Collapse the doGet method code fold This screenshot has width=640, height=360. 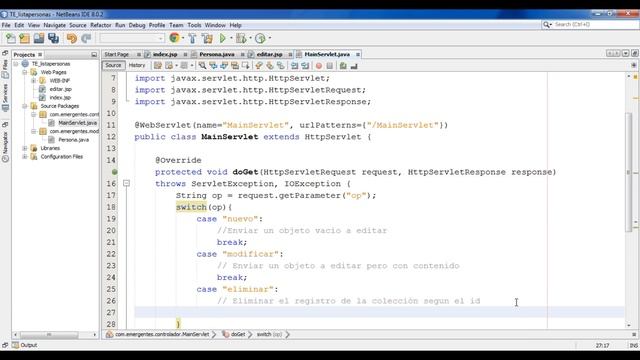point(127,184)
